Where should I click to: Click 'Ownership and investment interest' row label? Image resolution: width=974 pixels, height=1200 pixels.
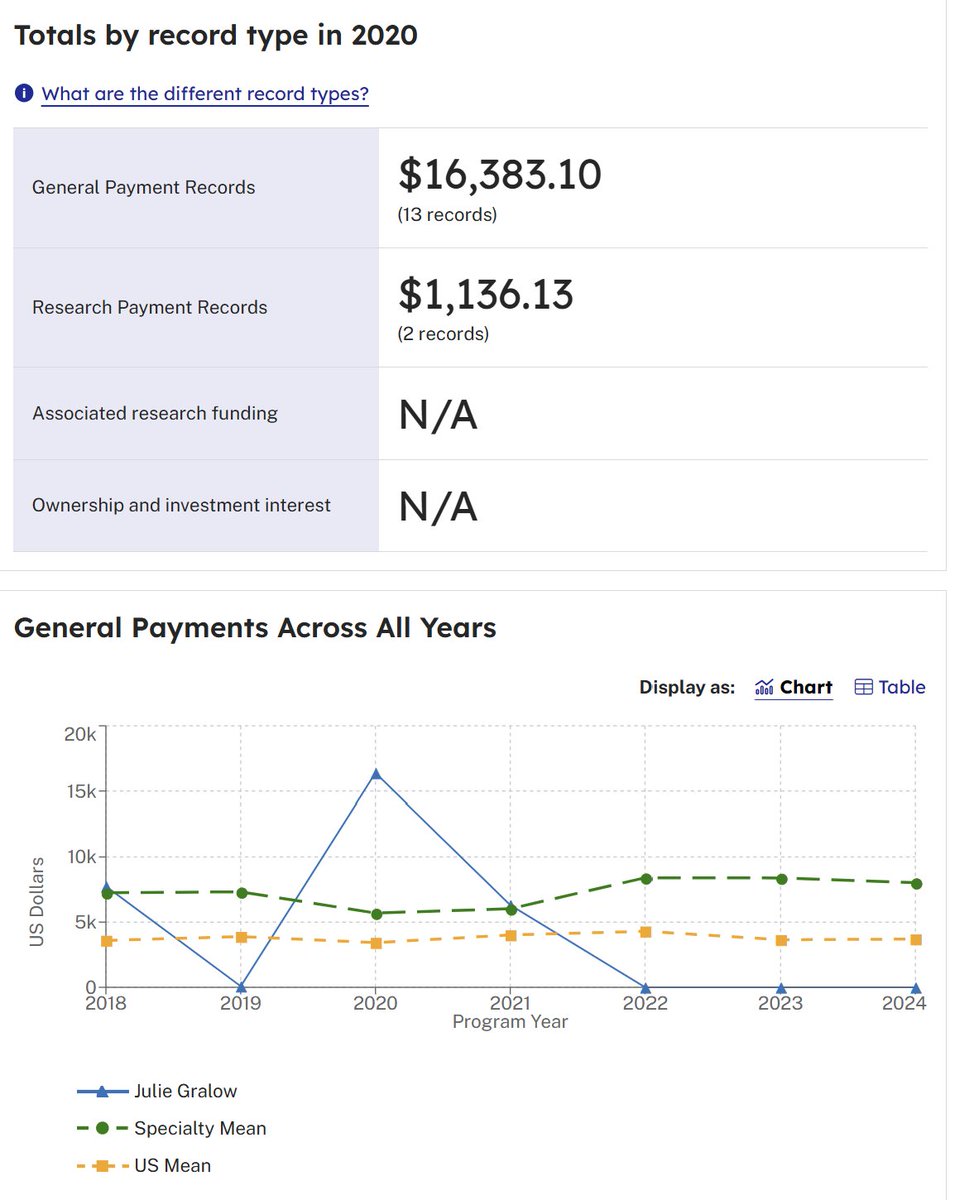(x=181, y=505)
